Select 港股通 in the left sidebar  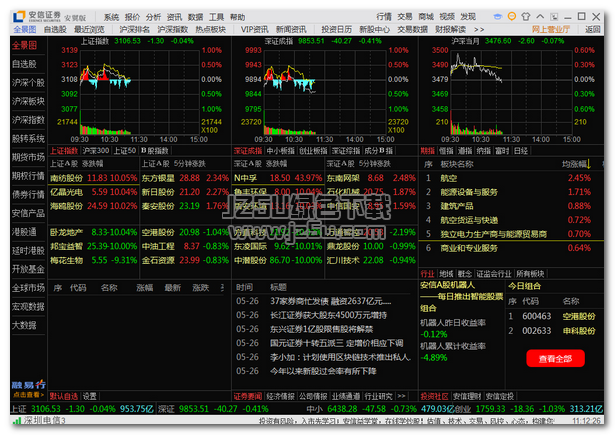click(24, 232)
